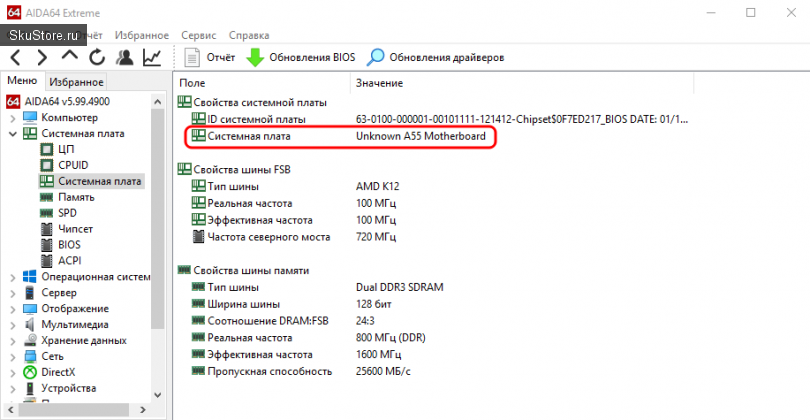Select the ЦП item in the tree
The width and height of the screenshot is (810, 420).
click(57, 149)
